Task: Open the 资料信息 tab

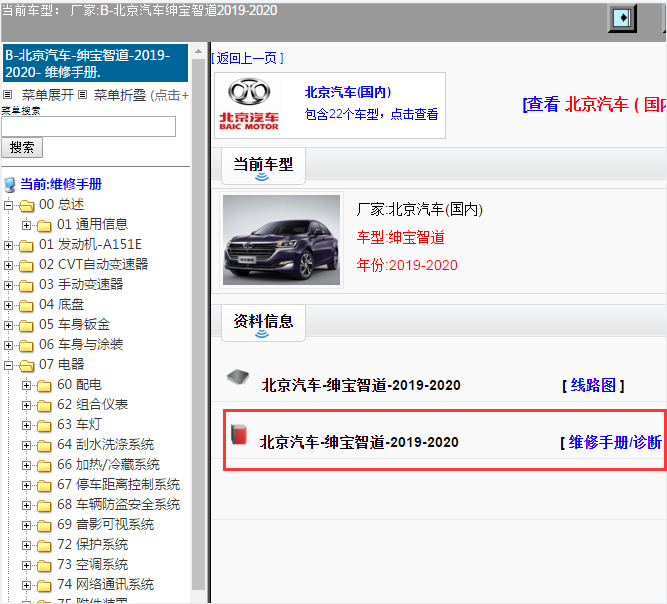Action: pyautogui.click(x=263, y=322)
